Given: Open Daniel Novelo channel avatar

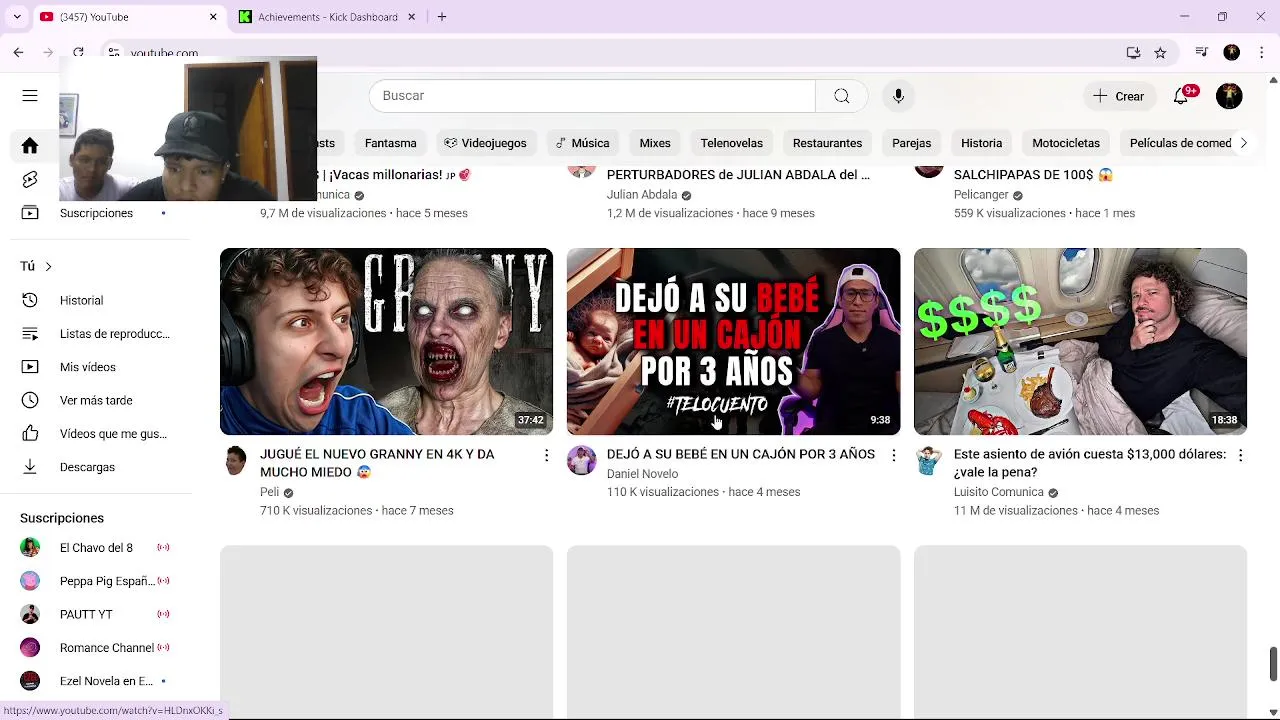Looking at the screenshot, I should pos(581,460).
